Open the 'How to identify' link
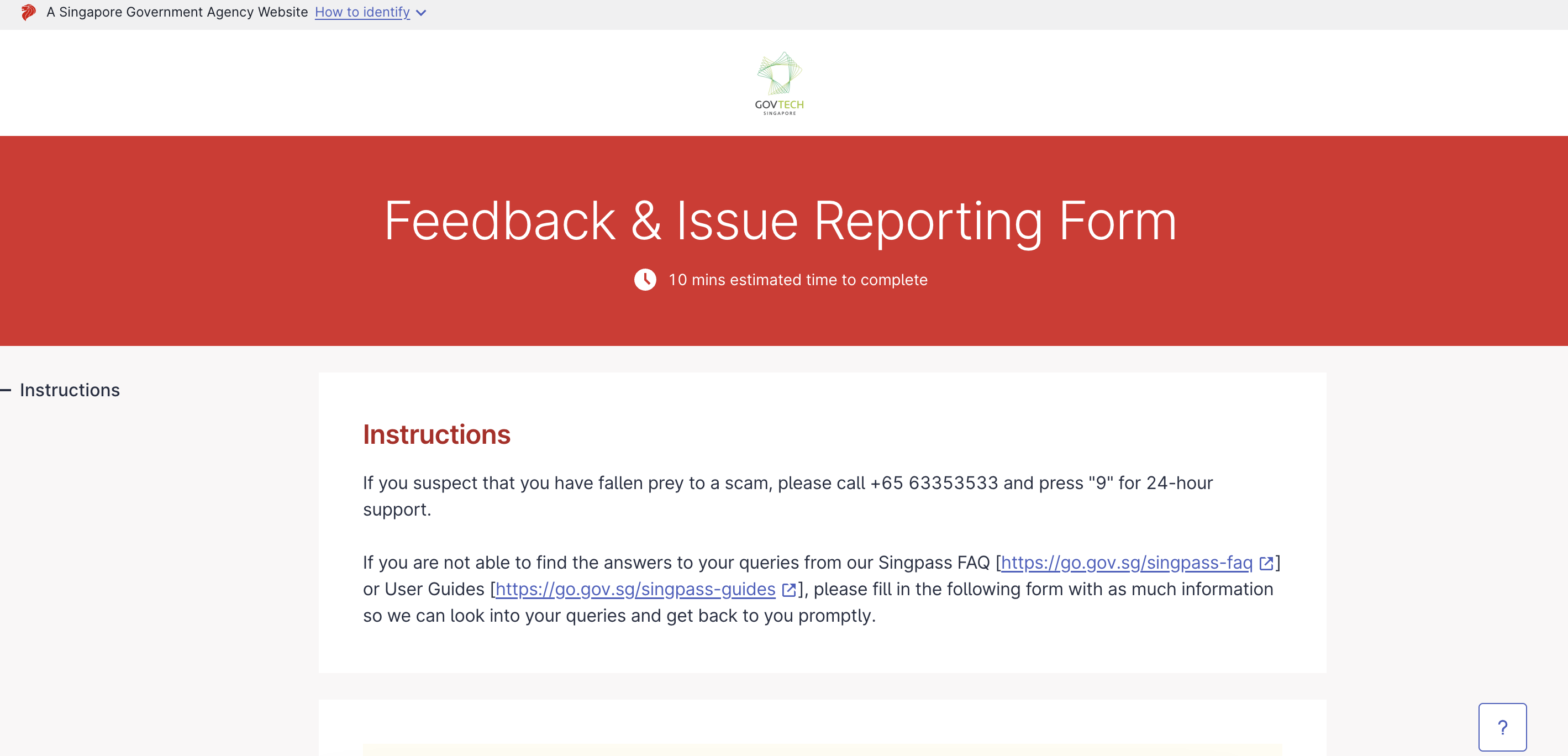1568x756 pixels. 362,12
